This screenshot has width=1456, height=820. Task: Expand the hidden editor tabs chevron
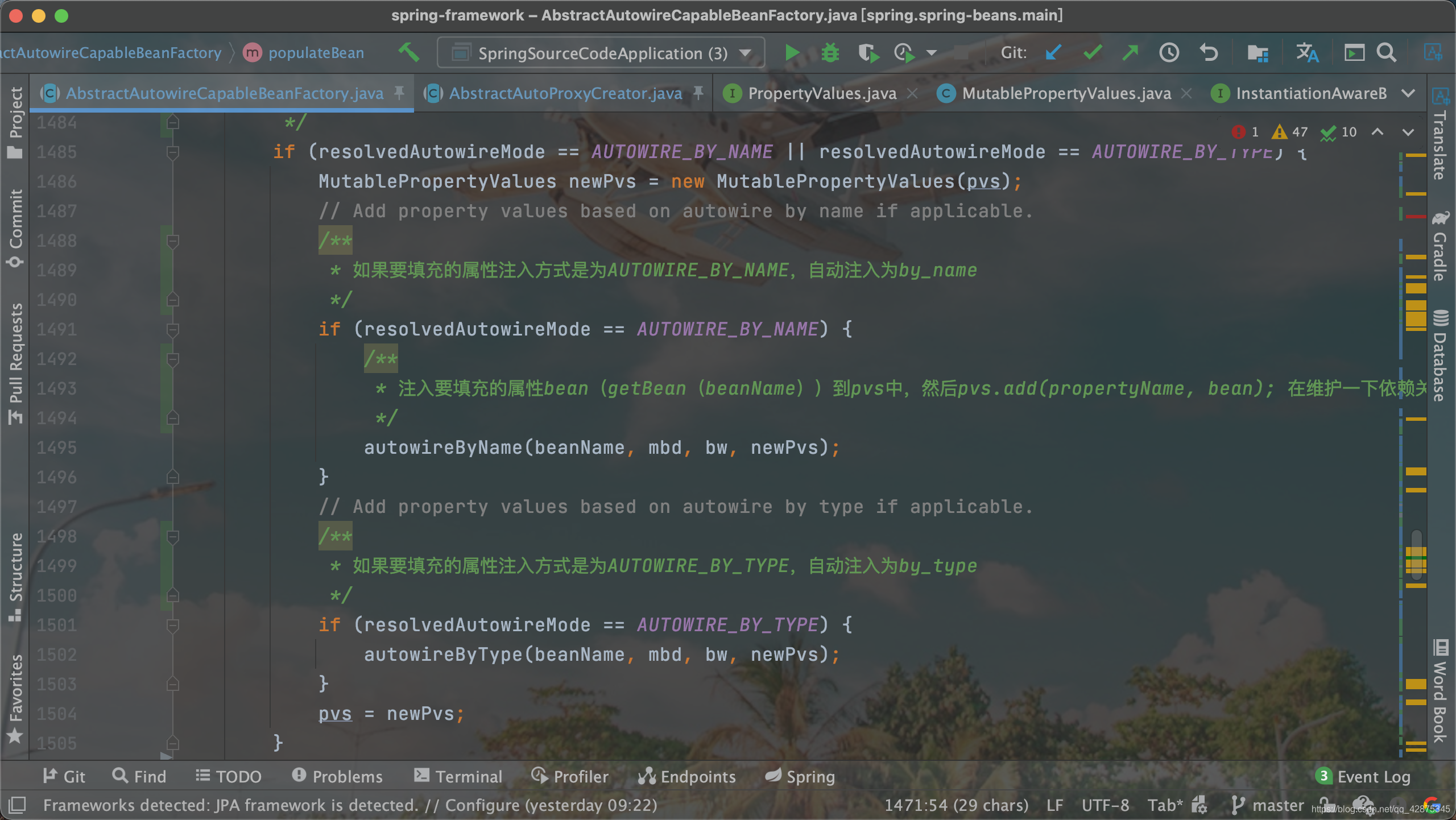click(x=1408, y=93)
